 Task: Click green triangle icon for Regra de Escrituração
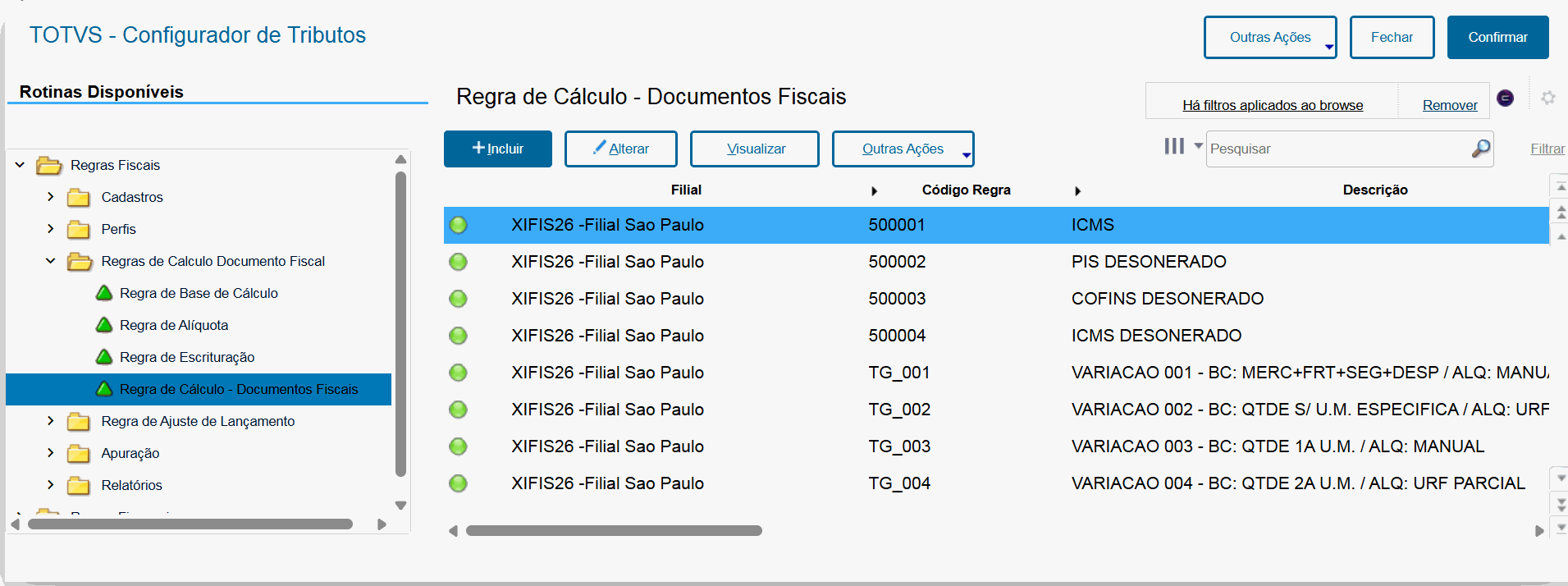tap(104, 357)
